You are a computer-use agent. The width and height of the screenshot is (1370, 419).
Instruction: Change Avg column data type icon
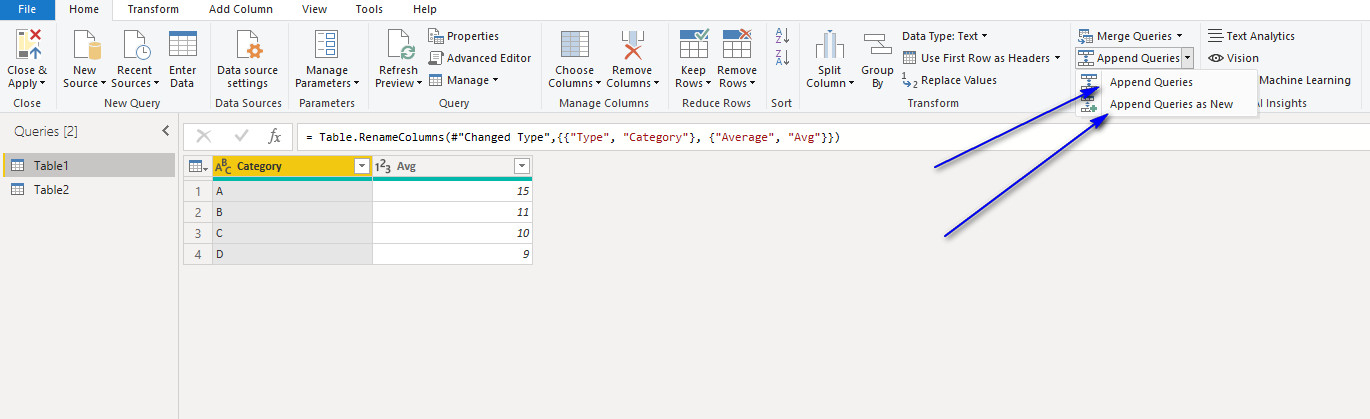pos(382,167)
